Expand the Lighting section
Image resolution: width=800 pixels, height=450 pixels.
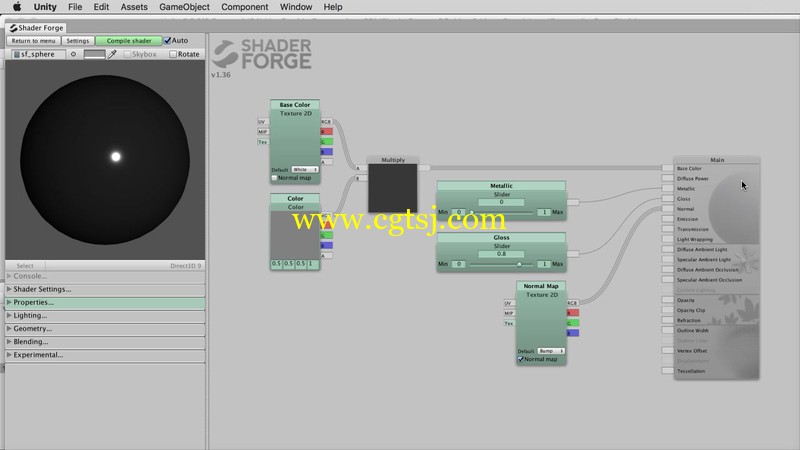pyautogui.click(x=105, y=316)
